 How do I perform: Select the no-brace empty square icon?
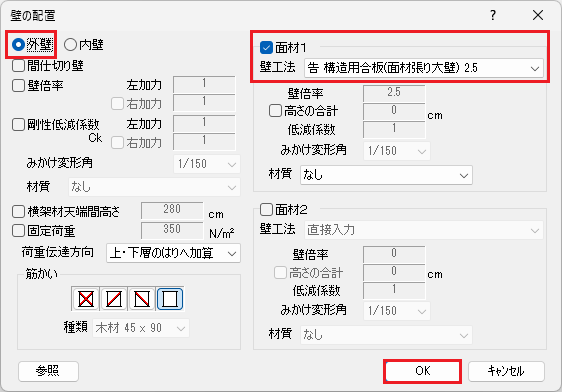[170, 299]
